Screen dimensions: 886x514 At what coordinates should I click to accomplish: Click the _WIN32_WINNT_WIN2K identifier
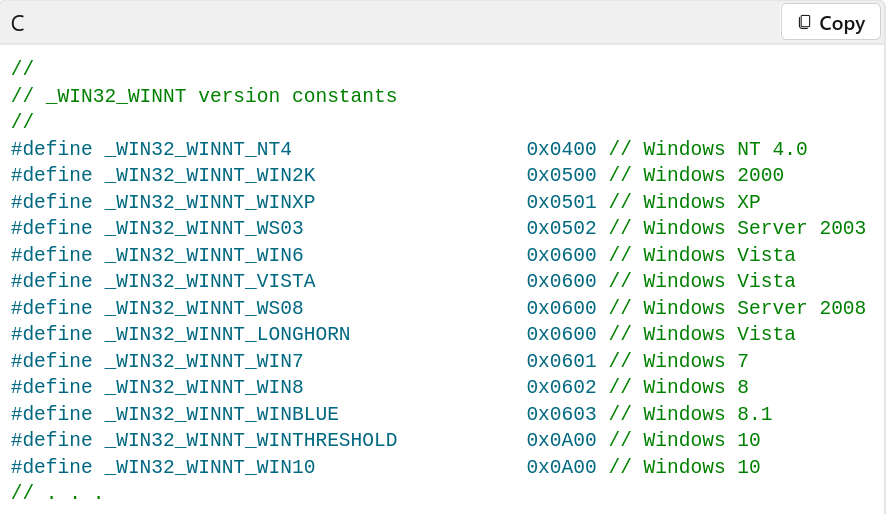coord(210,175)
